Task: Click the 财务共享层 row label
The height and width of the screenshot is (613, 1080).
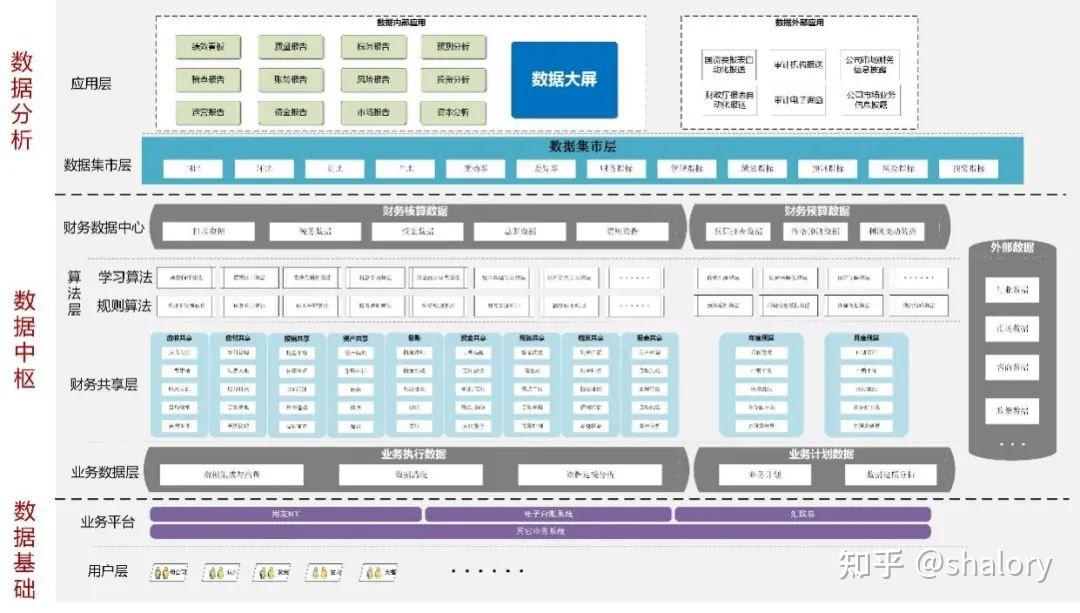Action: 103,384
